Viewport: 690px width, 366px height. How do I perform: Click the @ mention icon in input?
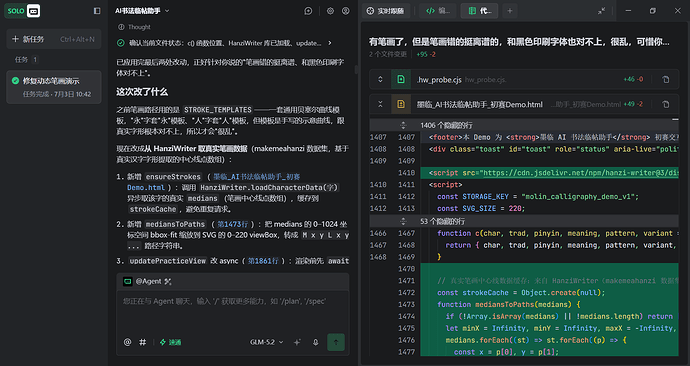pyautogui.click(x=127, y=342)
